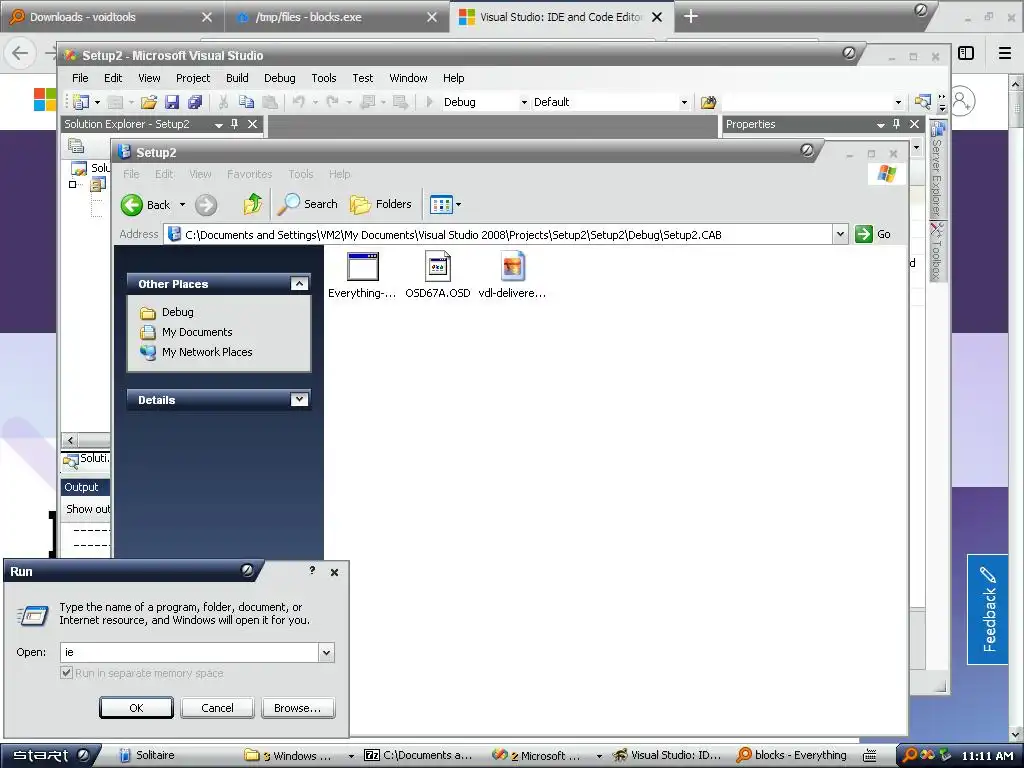The image size is (1024, 768).
Task: Click the Address bar path field
Action: [500, 234]
